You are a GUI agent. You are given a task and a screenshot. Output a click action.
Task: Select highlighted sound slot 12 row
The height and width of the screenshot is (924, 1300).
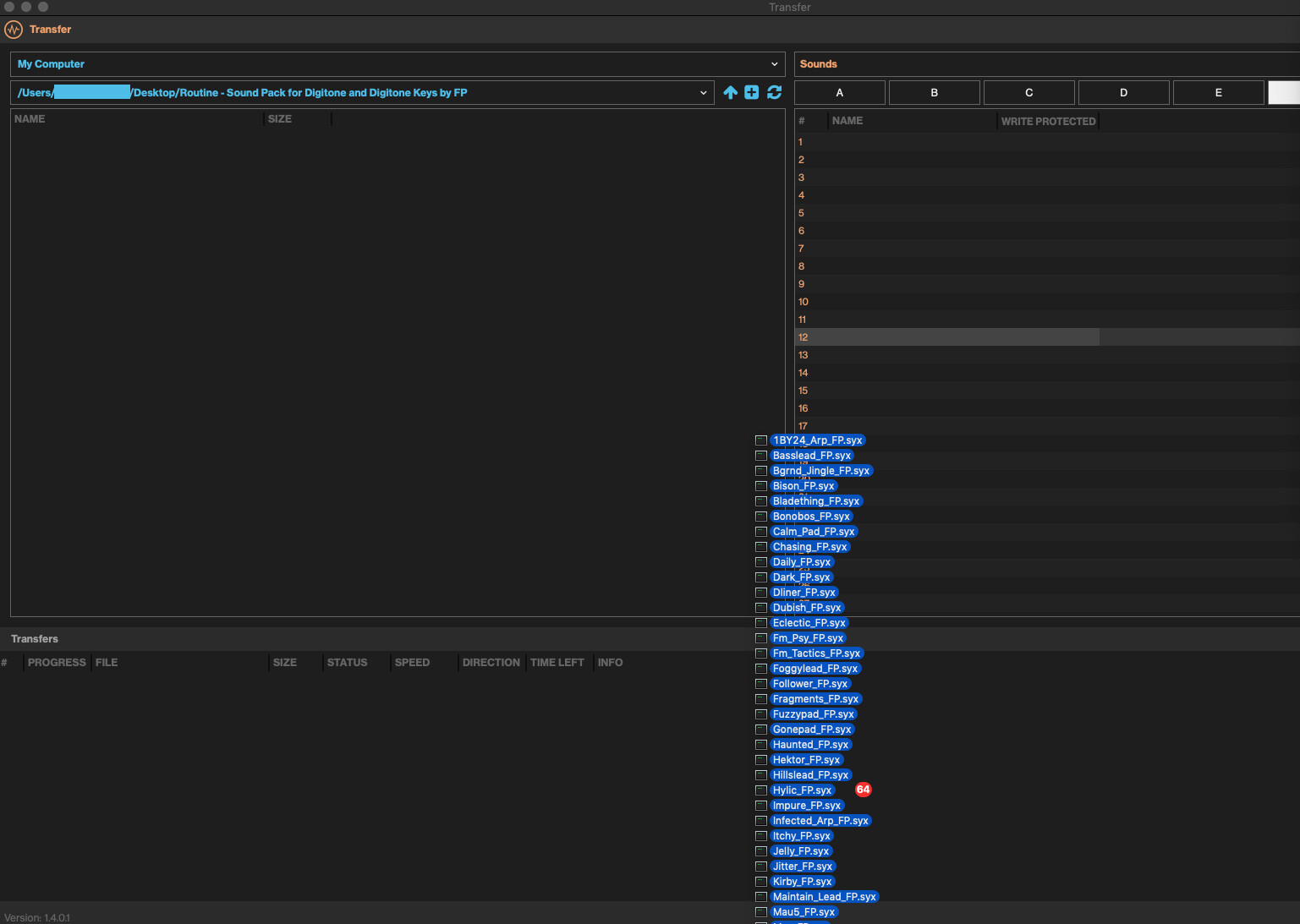click(x=1047, y=337)
